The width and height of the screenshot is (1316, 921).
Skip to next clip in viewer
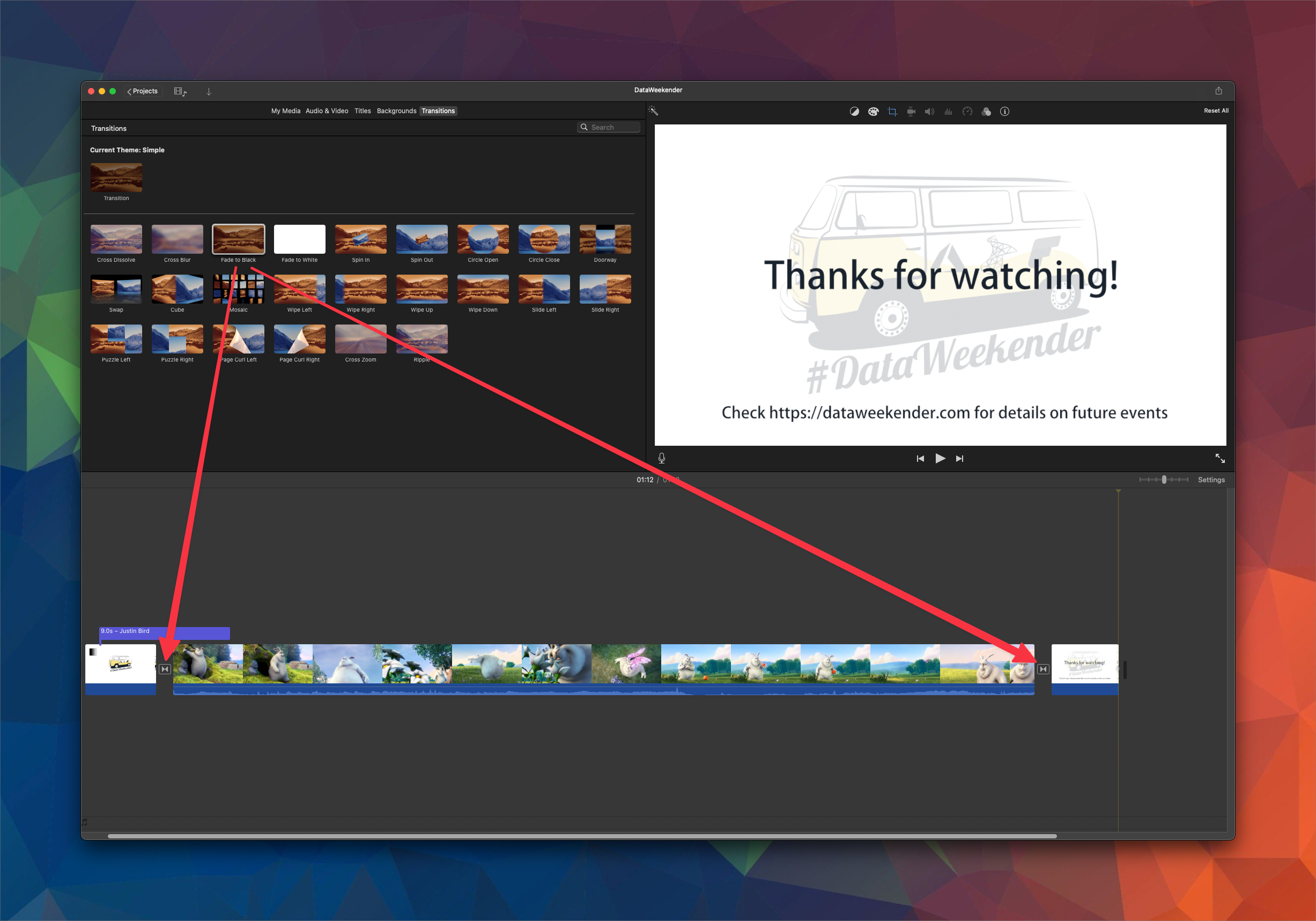959,458
